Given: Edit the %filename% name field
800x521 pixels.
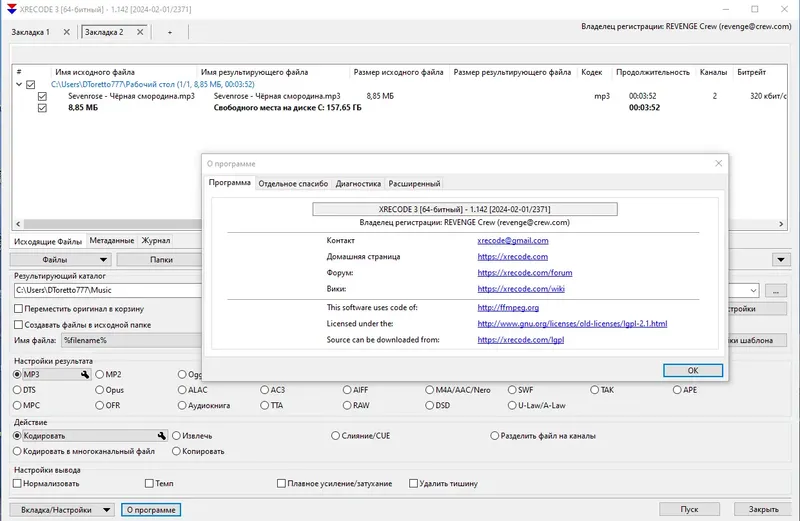Looking at the screenshot, I should (132, 340).
